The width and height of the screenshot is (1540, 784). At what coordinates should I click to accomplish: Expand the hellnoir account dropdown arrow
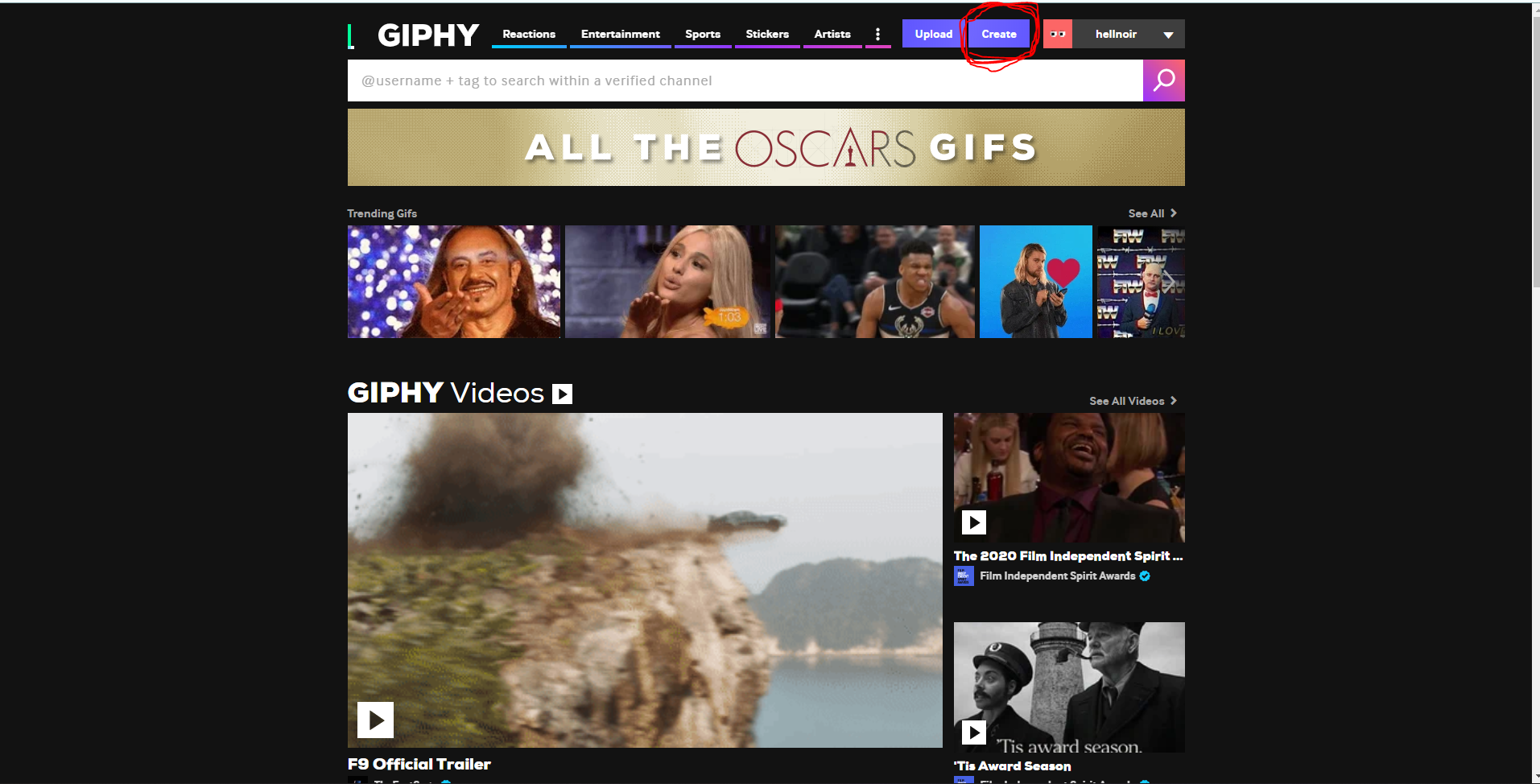pos(1168,35)
